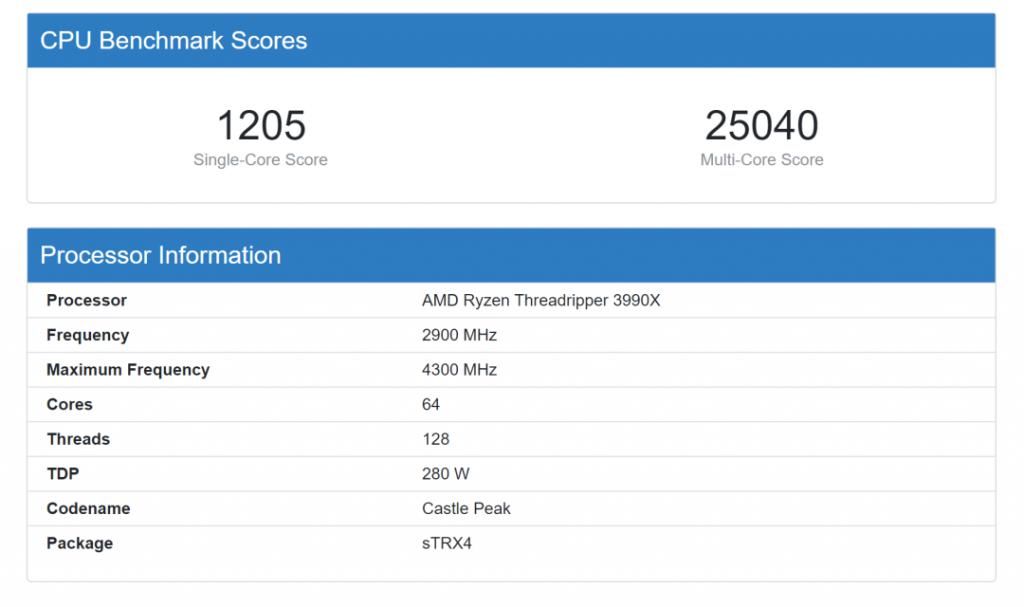Select the 1205 single-core score number
The image size is (1024, 607).
coord(261,126)
